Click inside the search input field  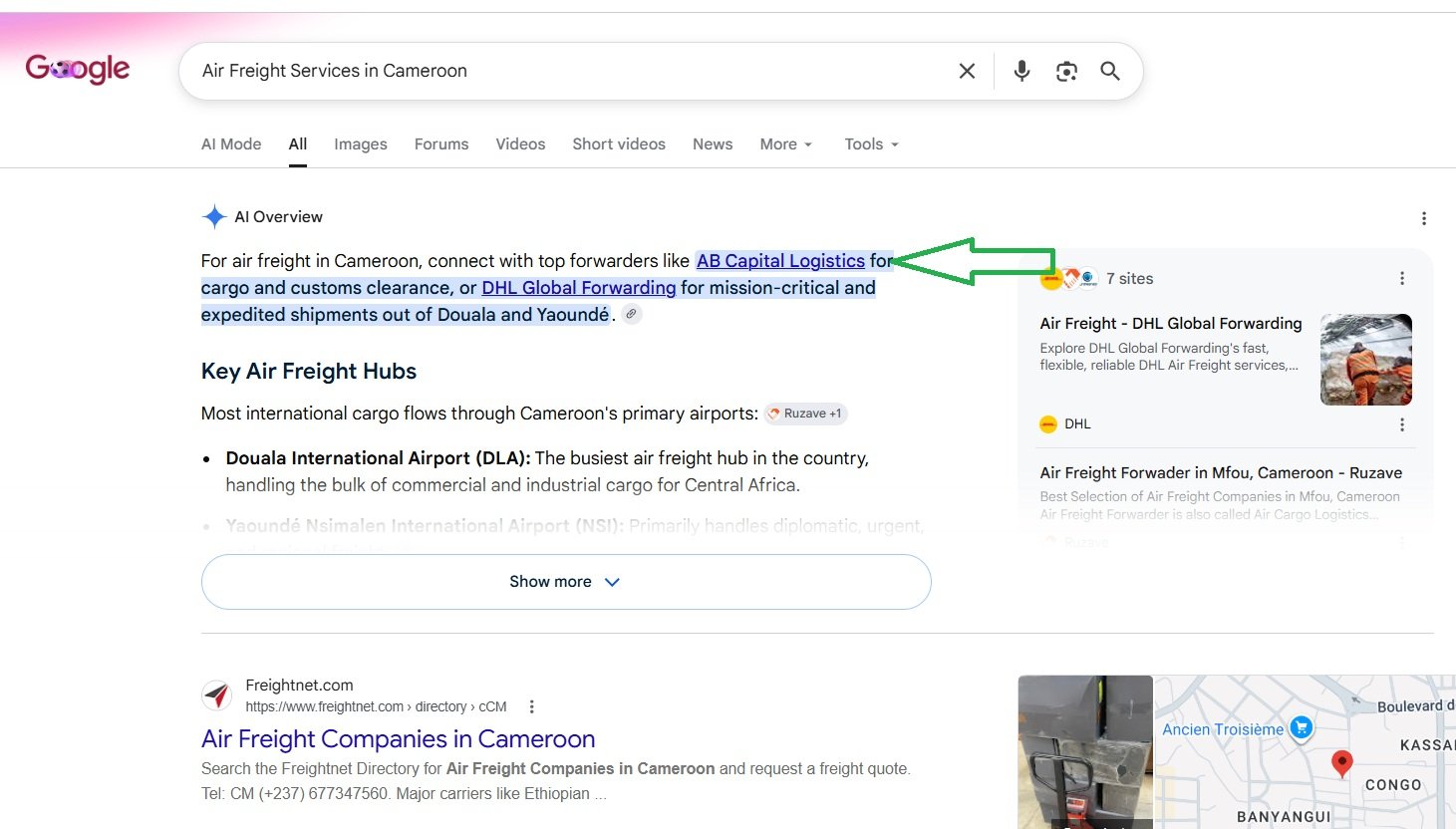[568, 71]
